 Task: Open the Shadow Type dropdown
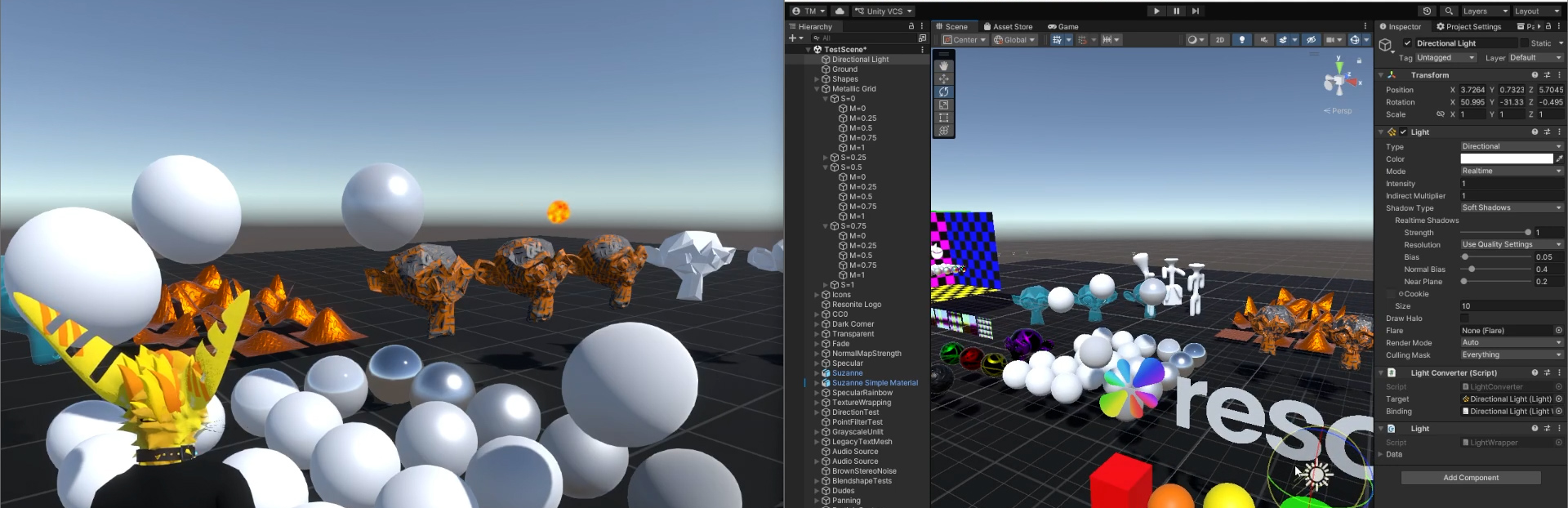1512,208
